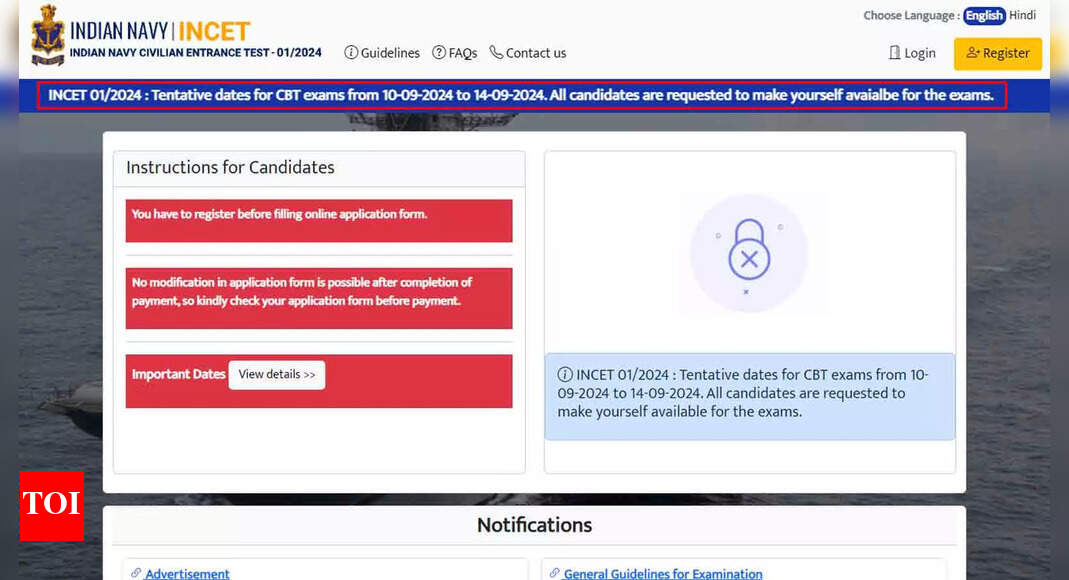Open General Guidelines for Examination link
The image size is (1069, 580).
click(x=663, y=574)
